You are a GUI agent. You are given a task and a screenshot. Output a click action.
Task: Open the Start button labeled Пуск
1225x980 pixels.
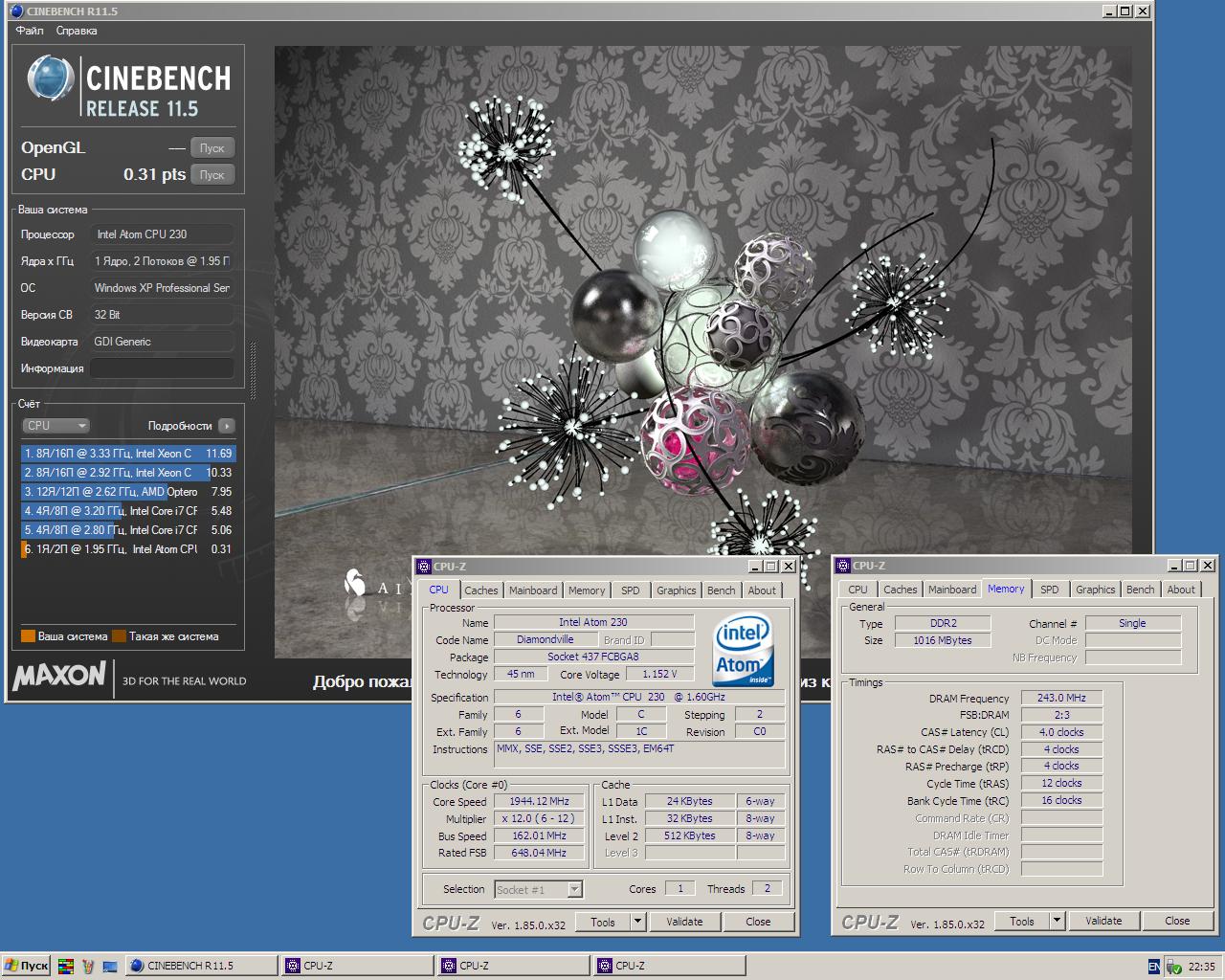point(26,966)
